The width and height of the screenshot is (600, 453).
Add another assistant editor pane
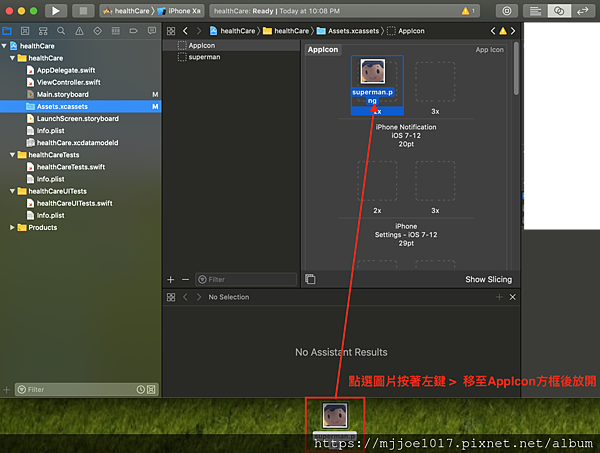pyautogui.click(x=499, y=297)
